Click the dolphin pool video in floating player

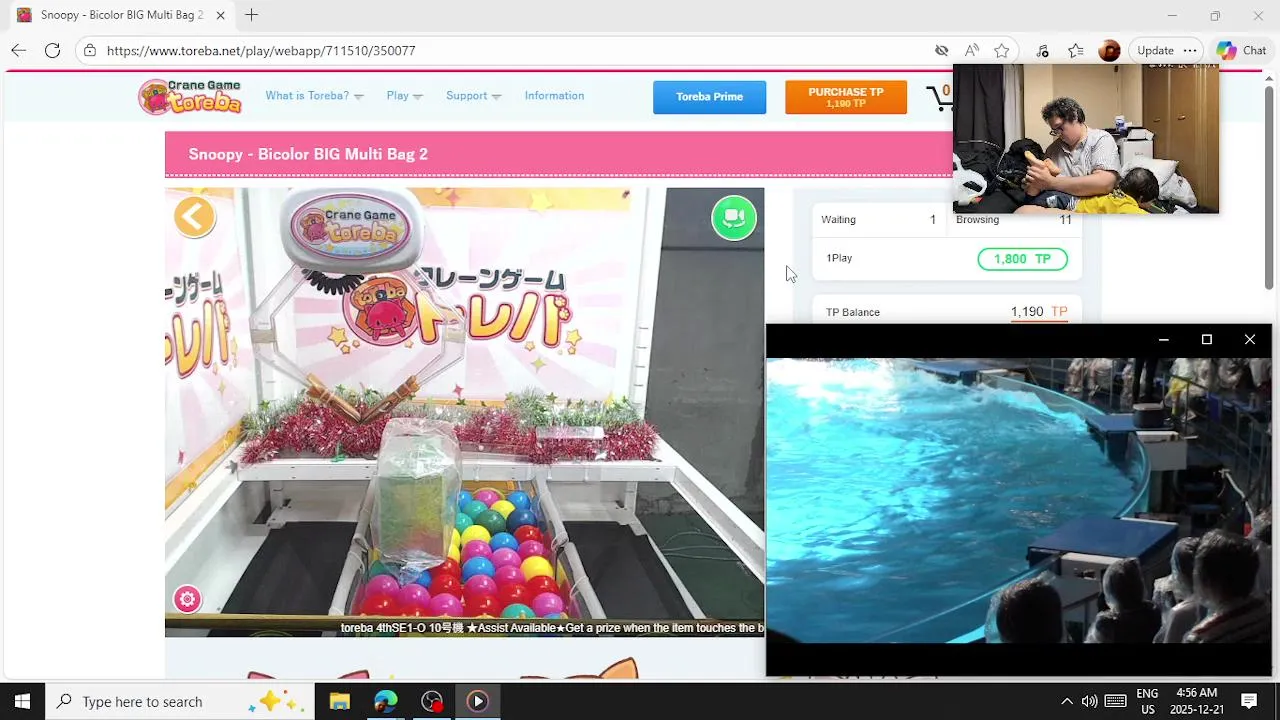[1019, 500]
